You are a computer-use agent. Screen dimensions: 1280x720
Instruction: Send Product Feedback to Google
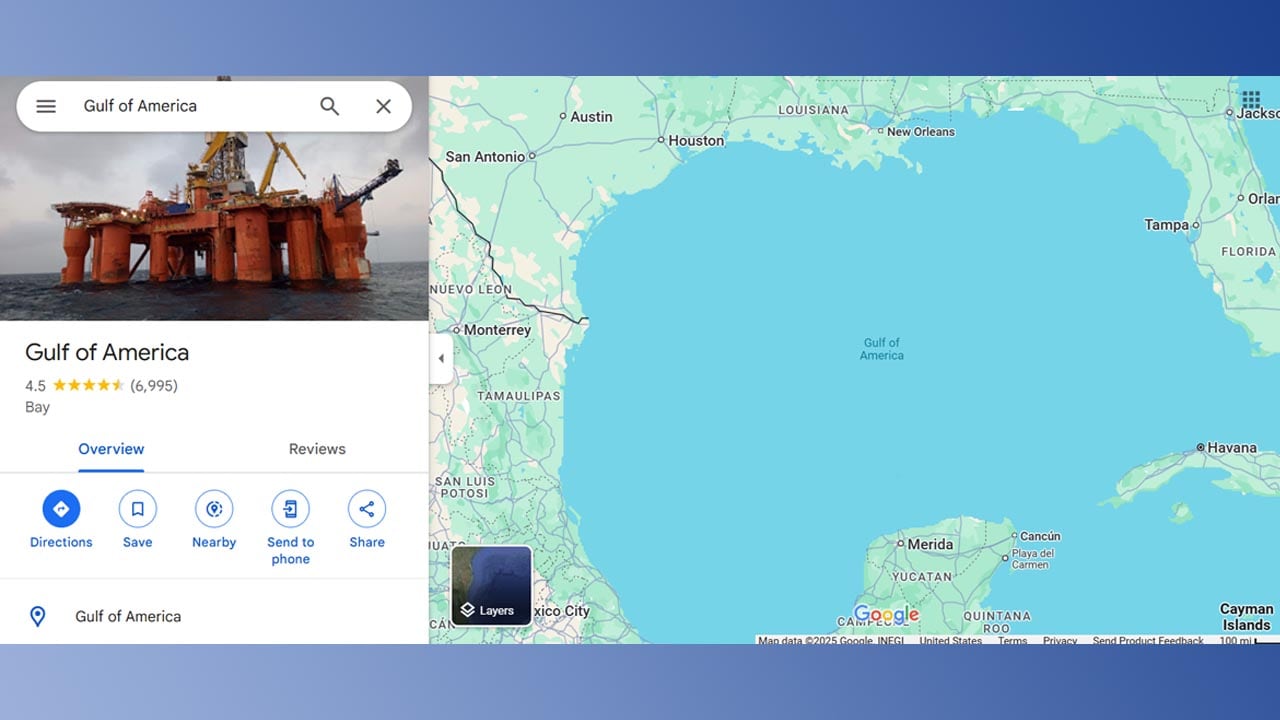coord(1148,640)
